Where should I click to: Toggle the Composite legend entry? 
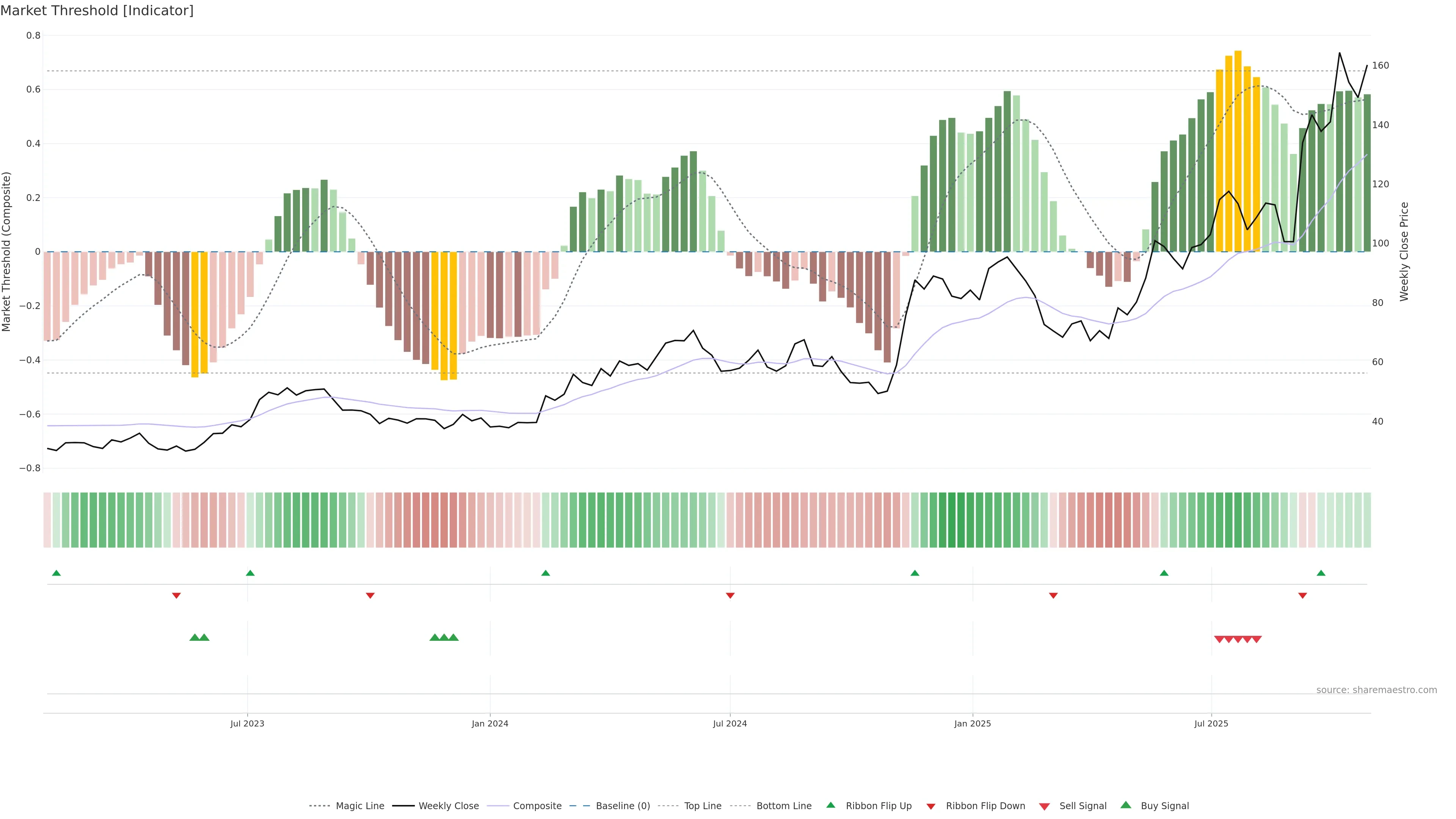point(537,806)
